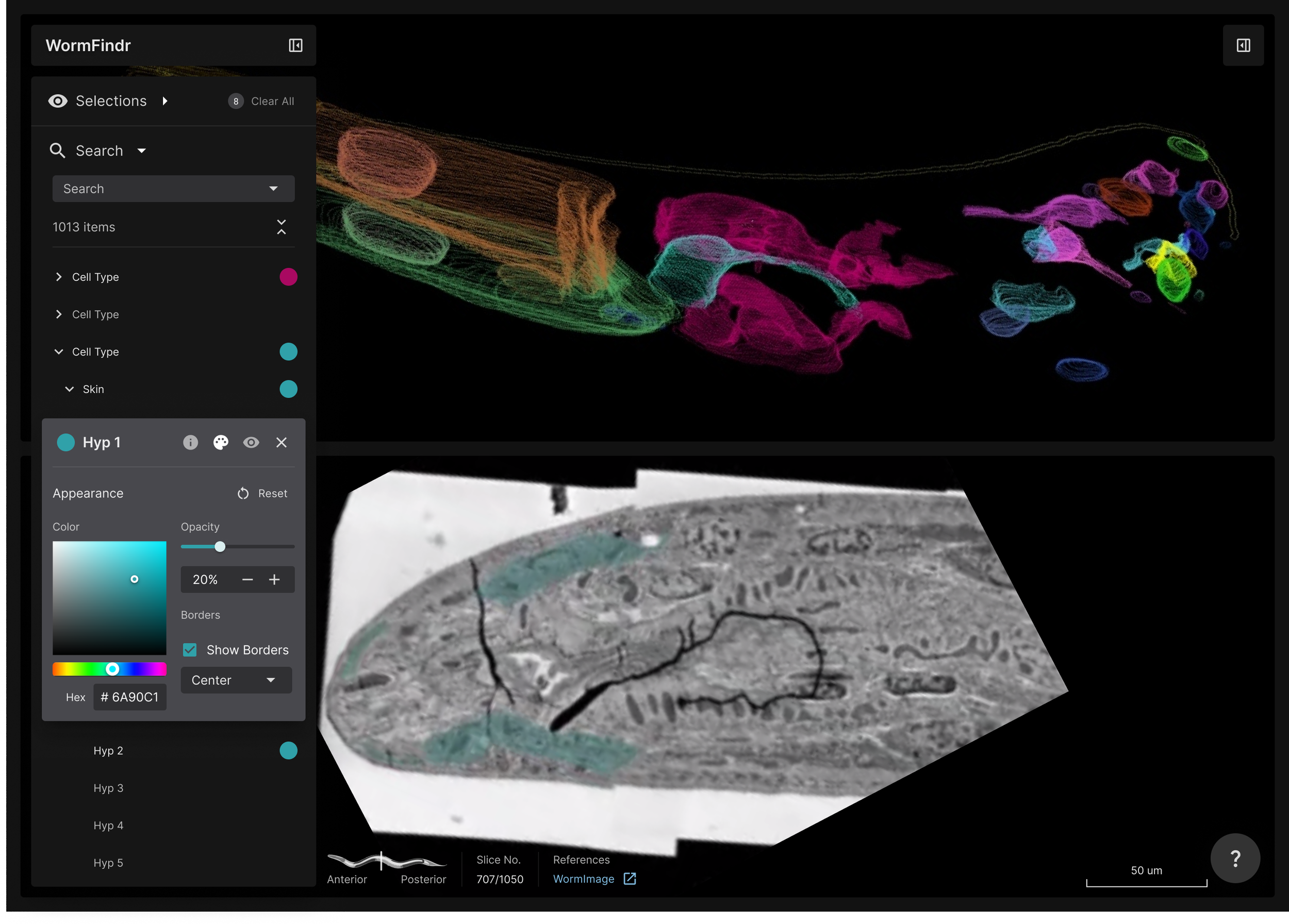Collapse the Skin tree node

[x=69, y=389]
